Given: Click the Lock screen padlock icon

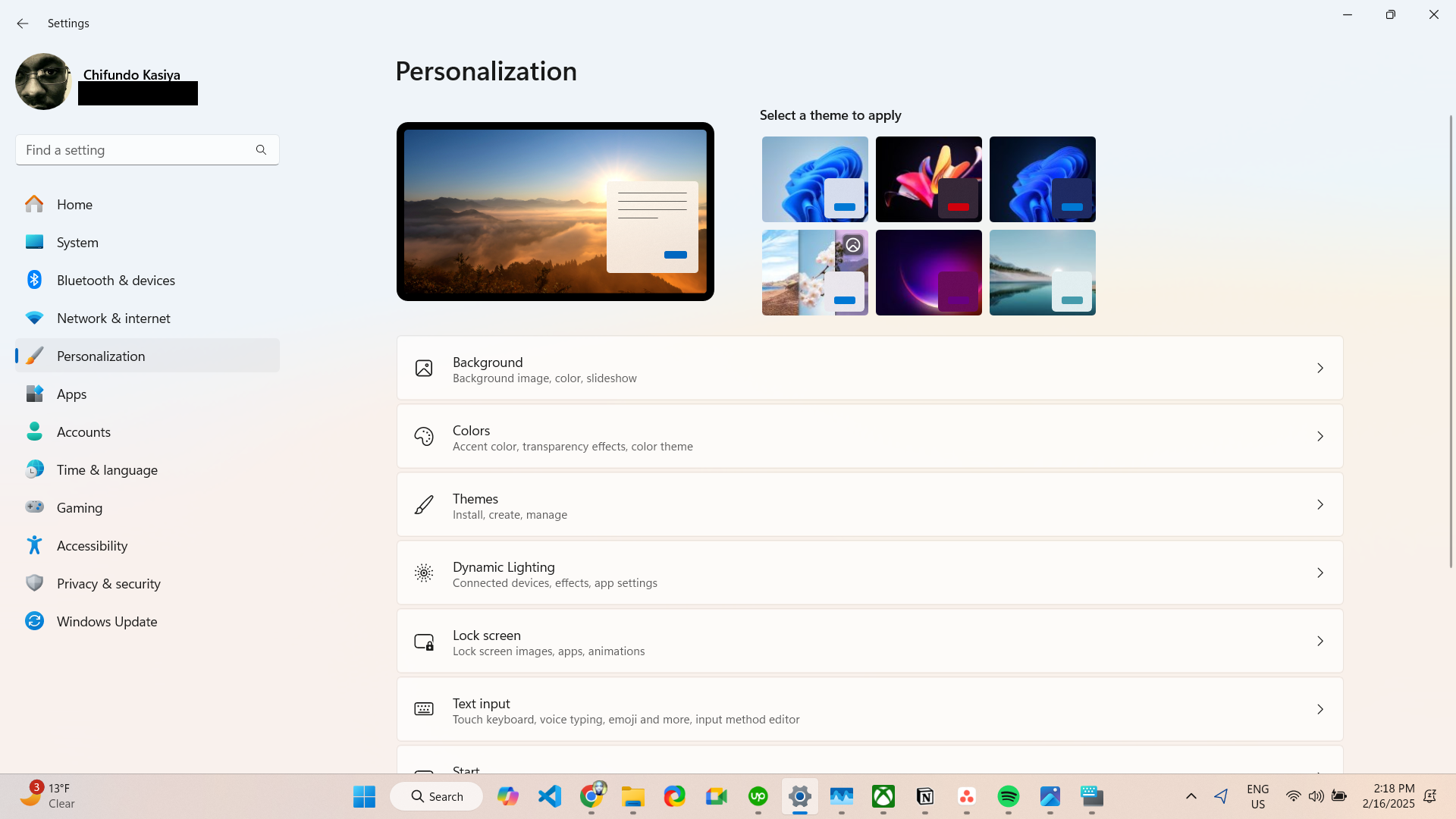Looking at the screenshot, I should tap(424, 641).
